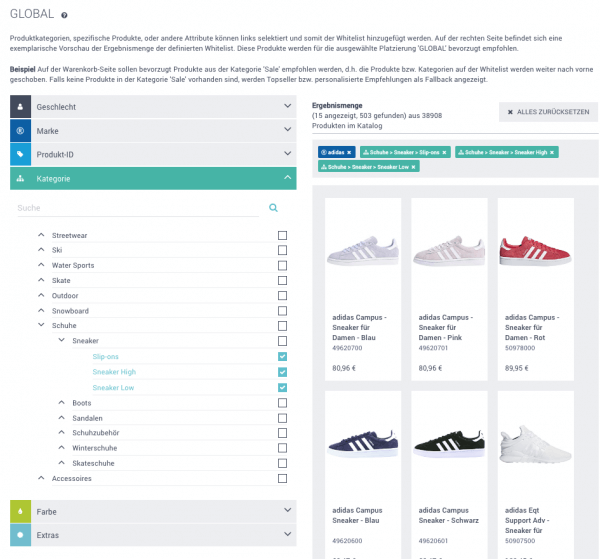Click the Geschlecht person icon
600x559 pixels.
[x=20, y=107]
